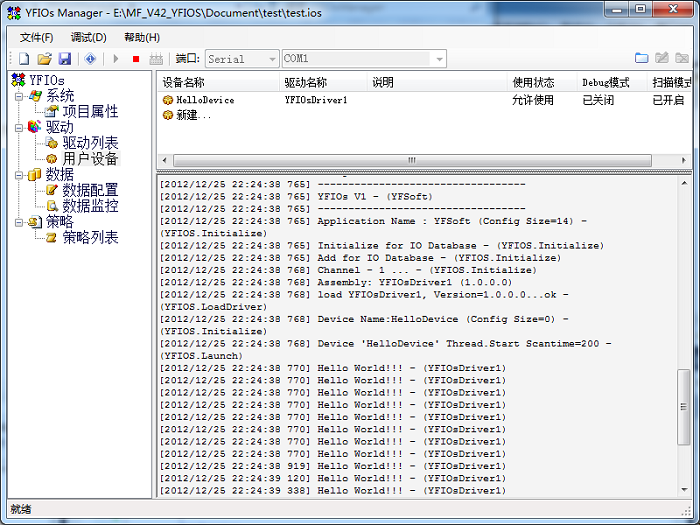The height and width of the screenshot is (525, 700).
Task: Click the 项目属性 icon
Action: [52, 111]
